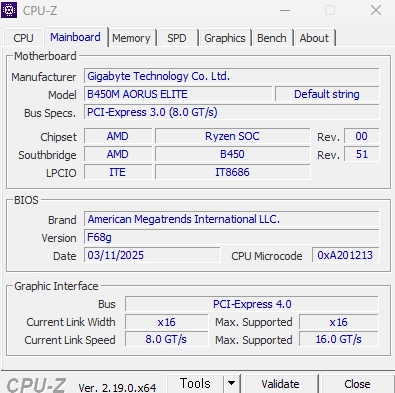Click the Close button at bottom
This screenshot has height=393, width=395.
[357, 384]
